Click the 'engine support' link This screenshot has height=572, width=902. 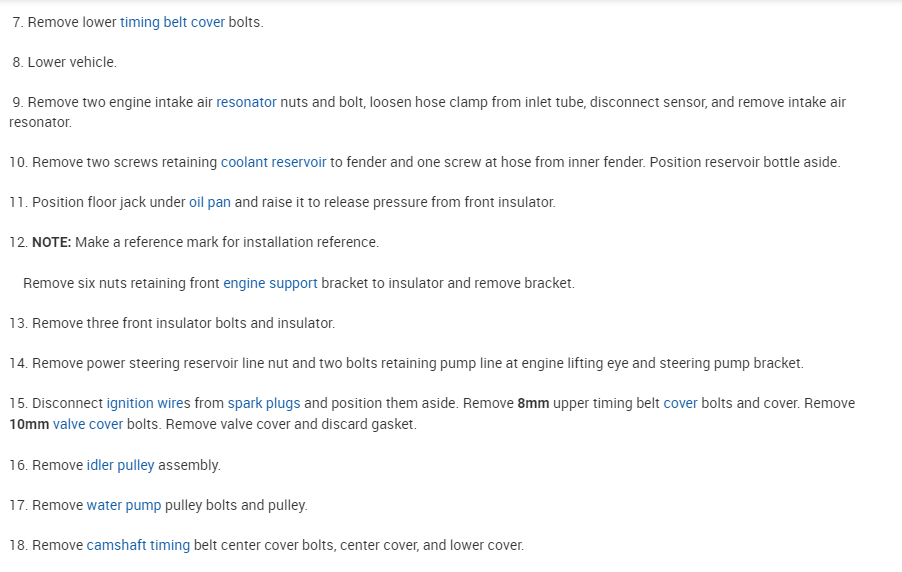coord(270,283)
